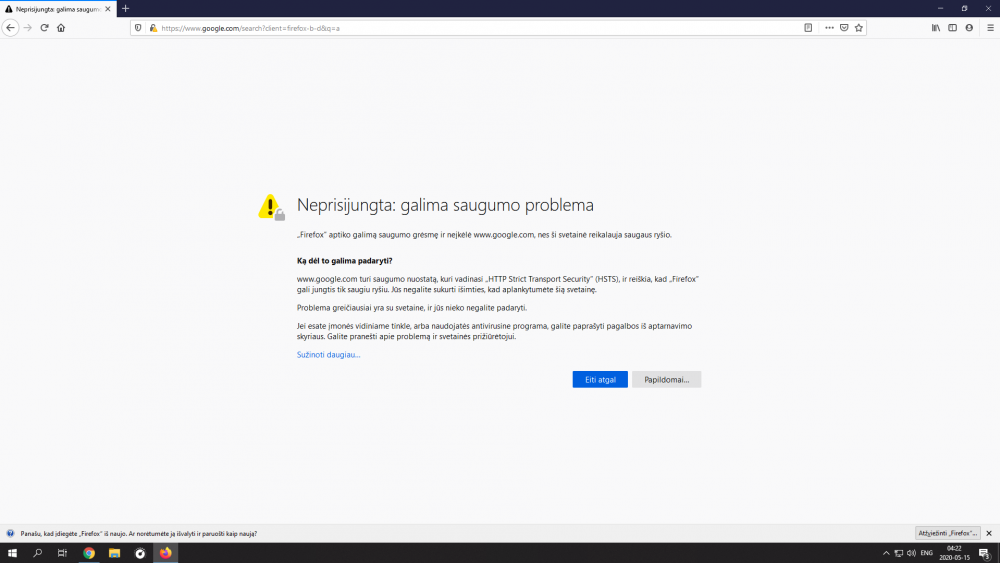1000x563 pixels.
Task: Show the sidebars icon
Action: click(952, 28)
